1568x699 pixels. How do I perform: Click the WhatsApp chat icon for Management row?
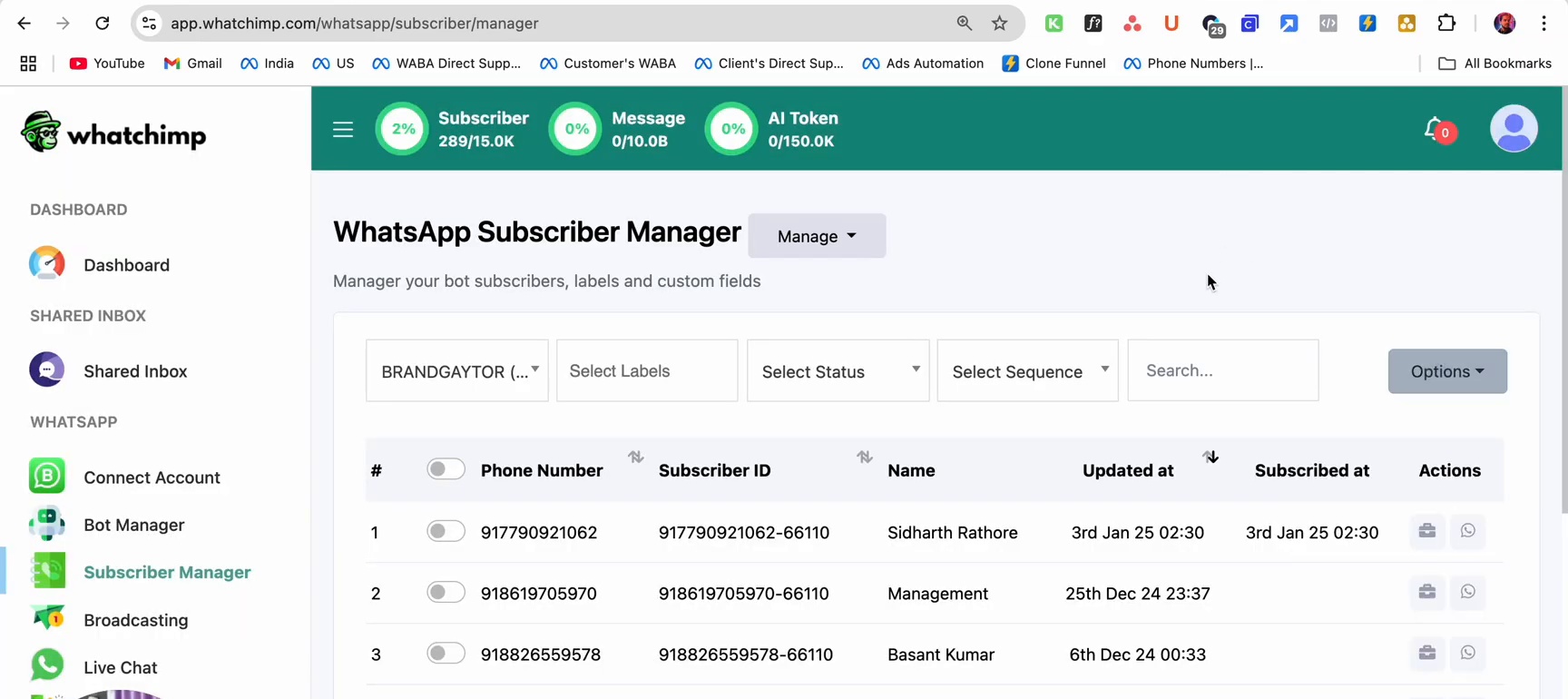tap(1467, 592)
